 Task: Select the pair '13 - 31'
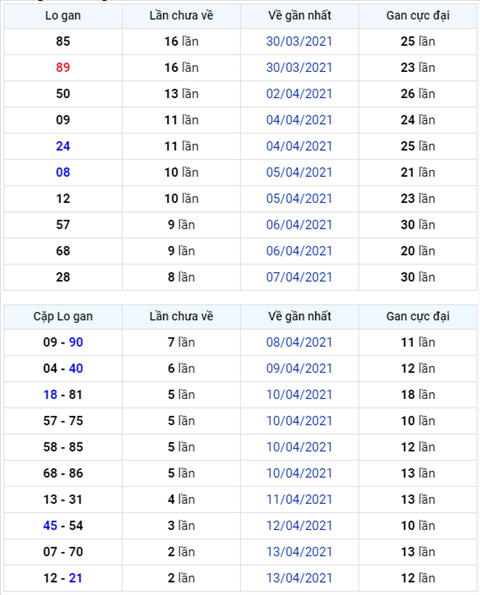63,499
